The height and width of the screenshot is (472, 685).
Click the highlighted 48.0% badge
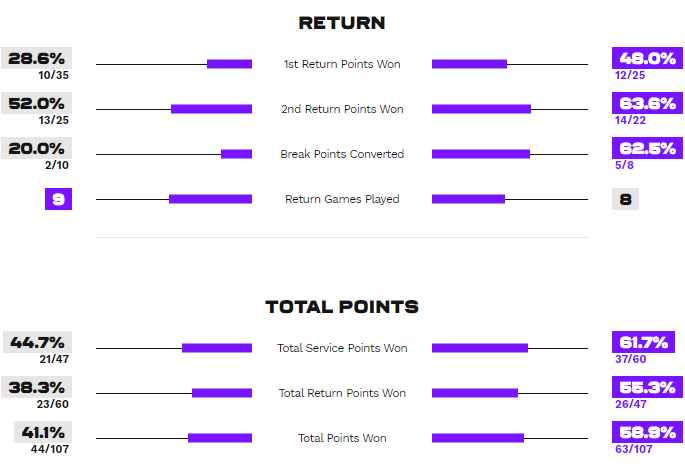pyautogui.click(x=647, y=58)
